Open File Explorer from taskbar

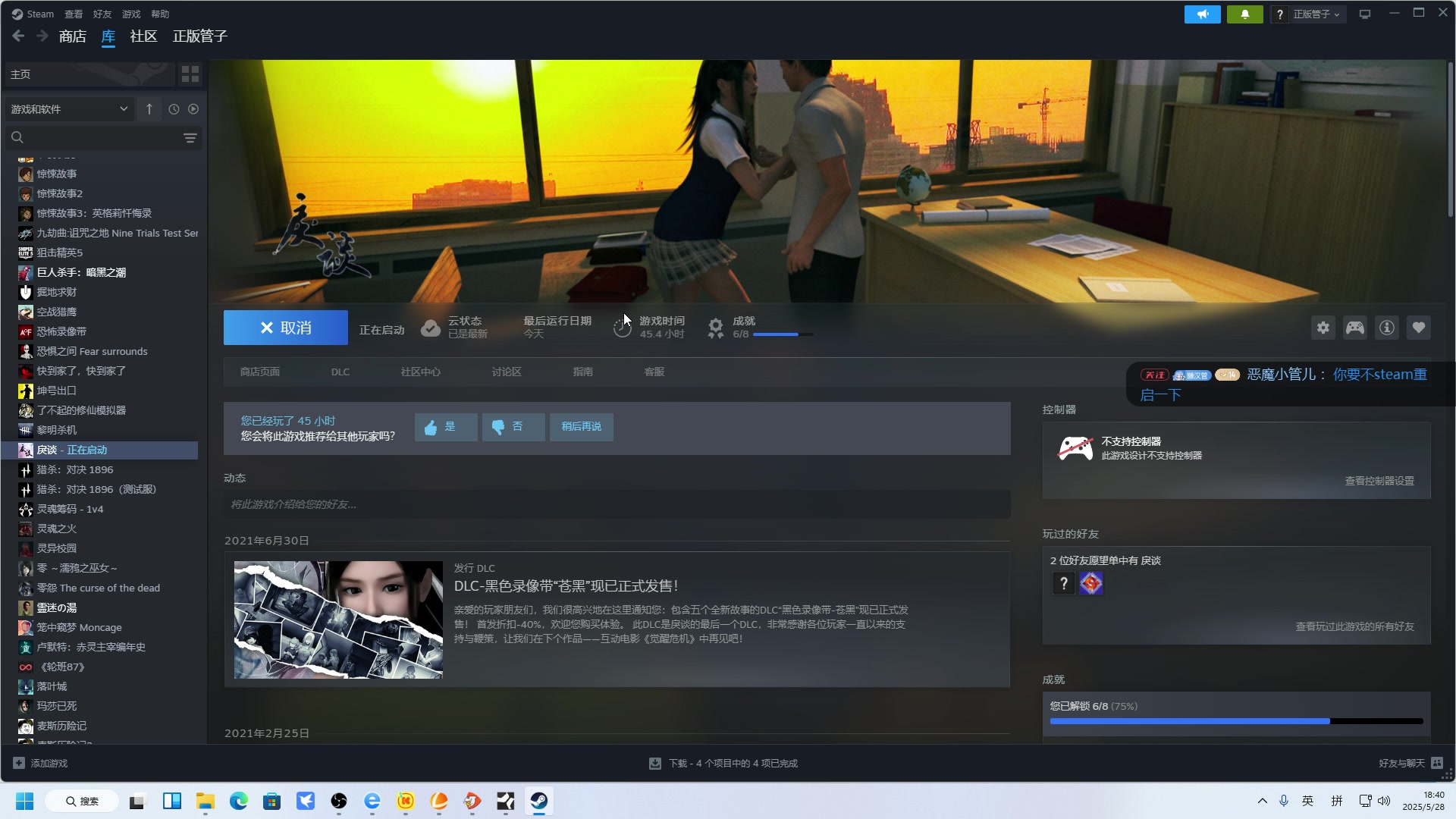click(206, 801)
